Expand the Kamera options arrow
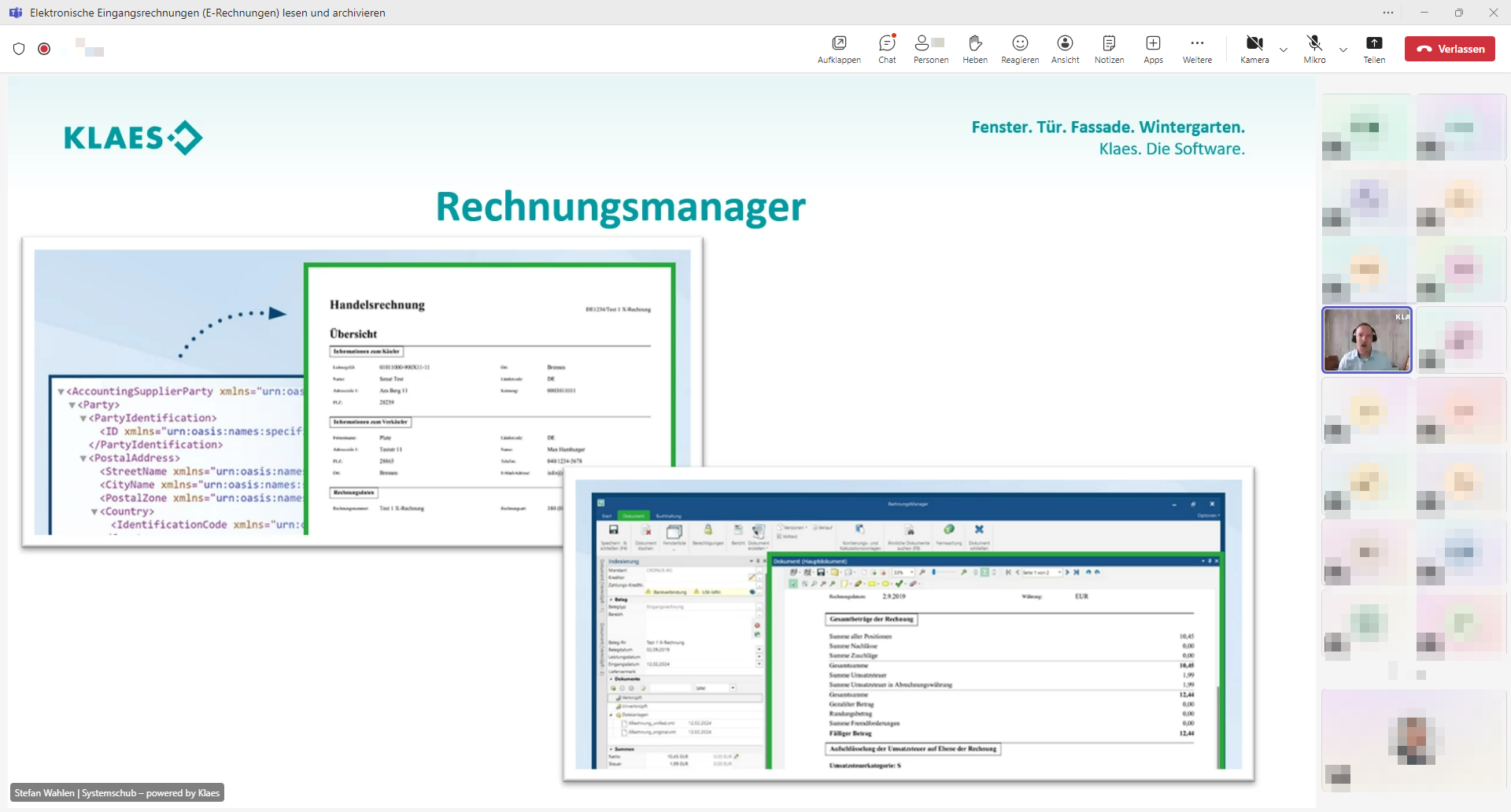 point(1284,50)
